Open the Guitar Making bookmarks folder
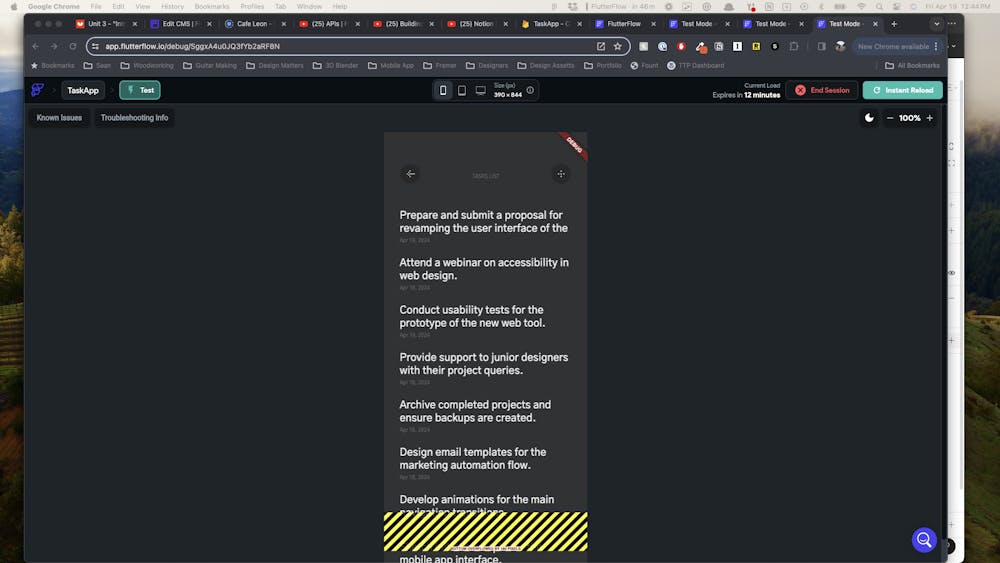The image size is (1000, 563). (210, 65)
